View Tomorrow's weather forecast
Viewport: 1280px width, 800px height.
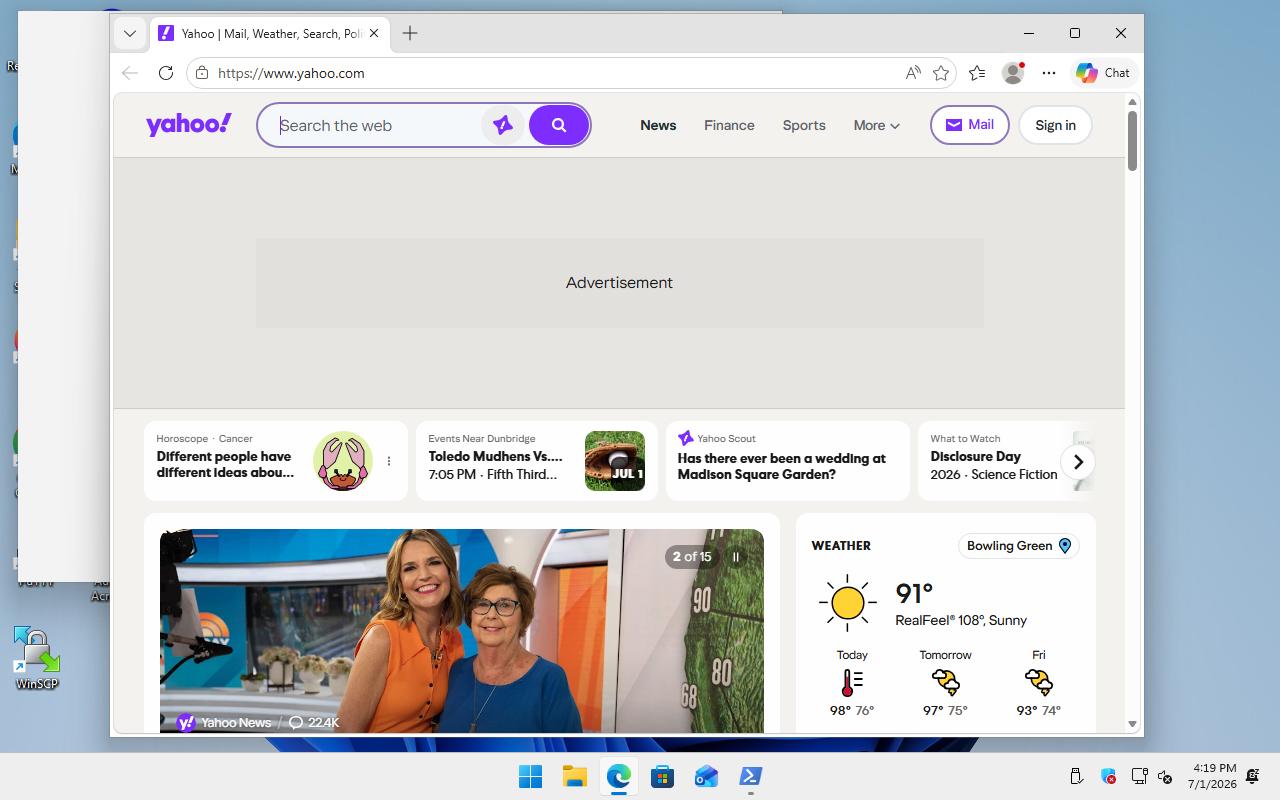pyautogui.click(x=945, y=683)
